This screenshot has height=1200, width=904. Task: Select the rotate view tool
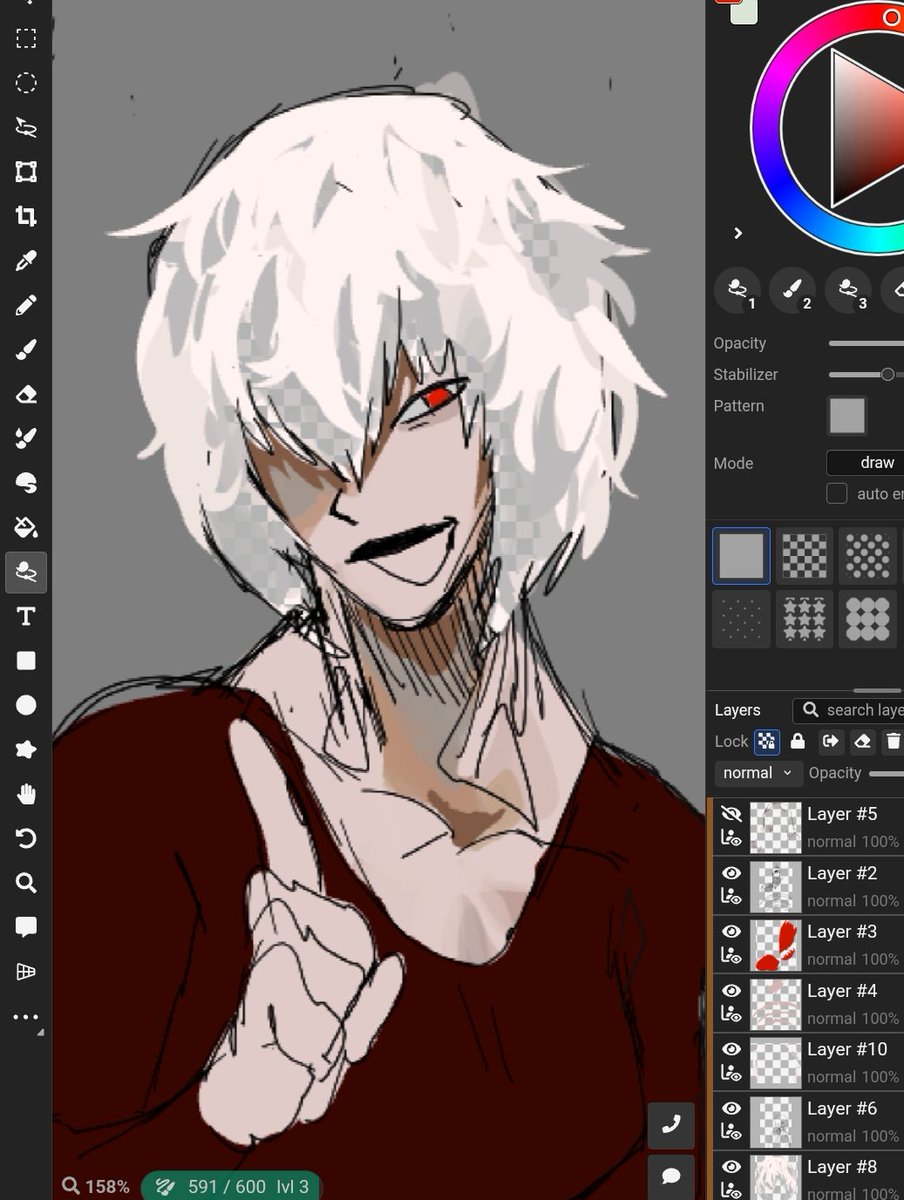(x=26, y=838)
